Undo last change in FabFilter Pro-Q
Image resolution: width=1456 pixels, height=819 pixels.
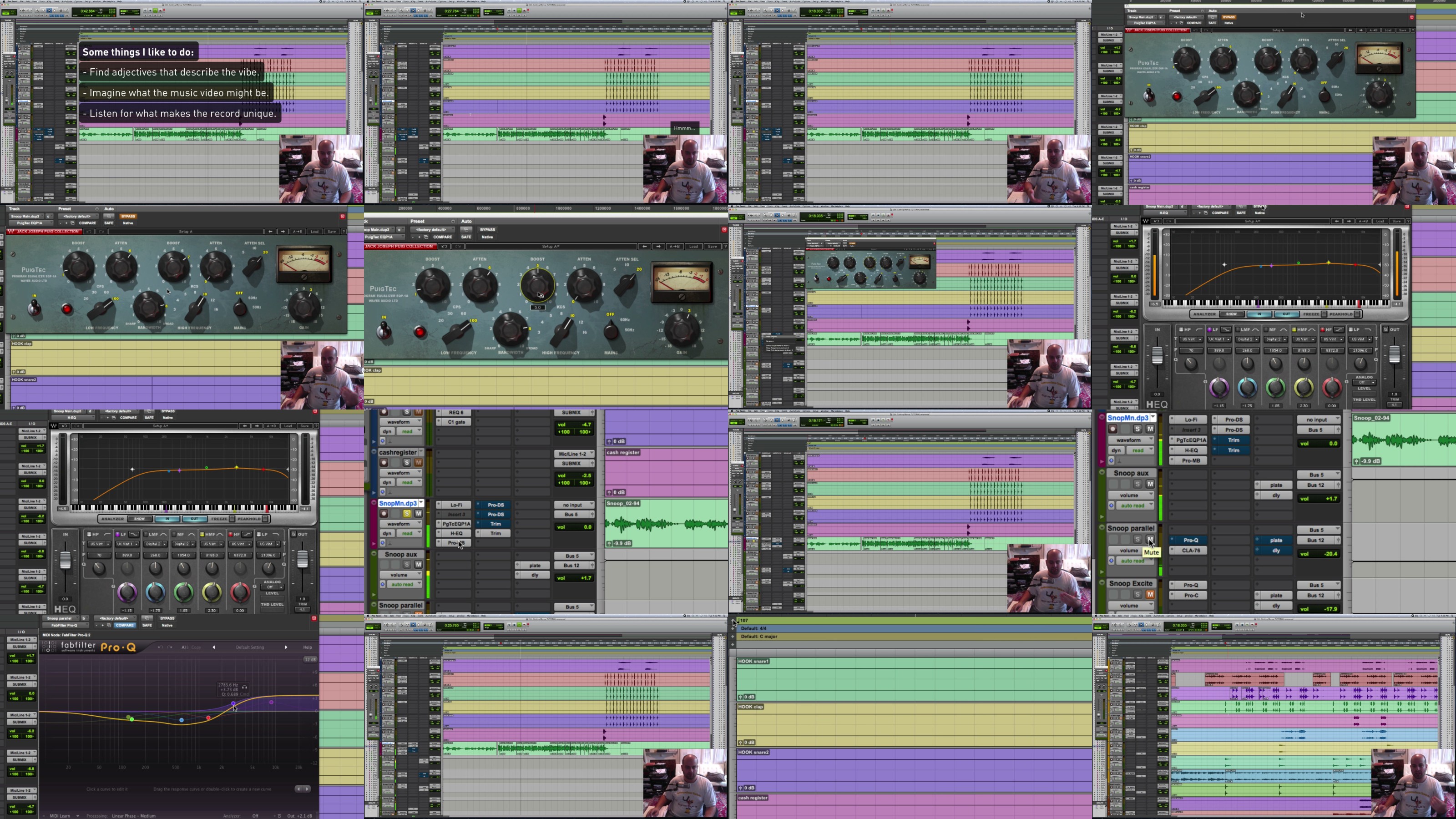click(160, 647)
